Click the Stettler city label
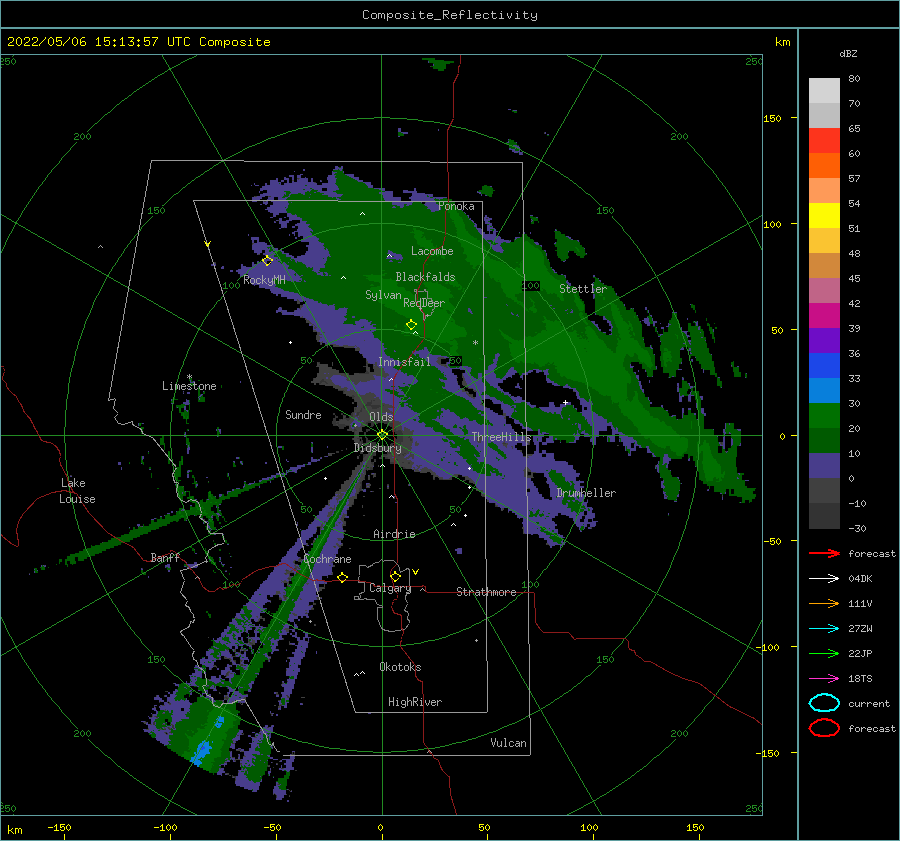 click(583, 289)
